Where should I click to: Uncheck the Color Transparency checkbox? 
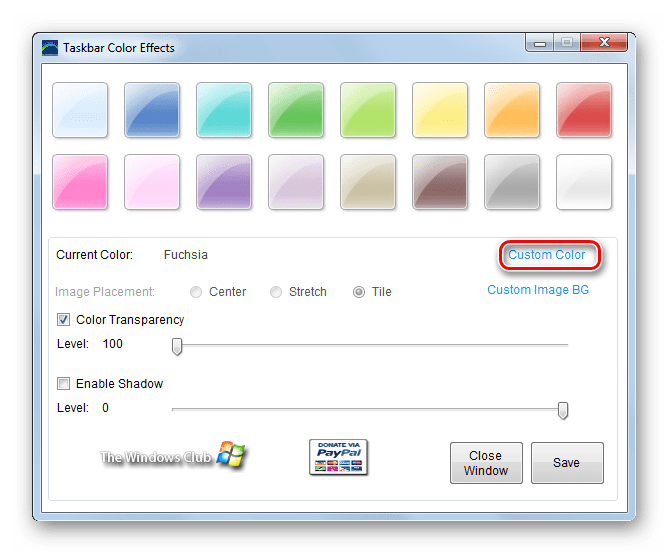click(x=64, y=320)
